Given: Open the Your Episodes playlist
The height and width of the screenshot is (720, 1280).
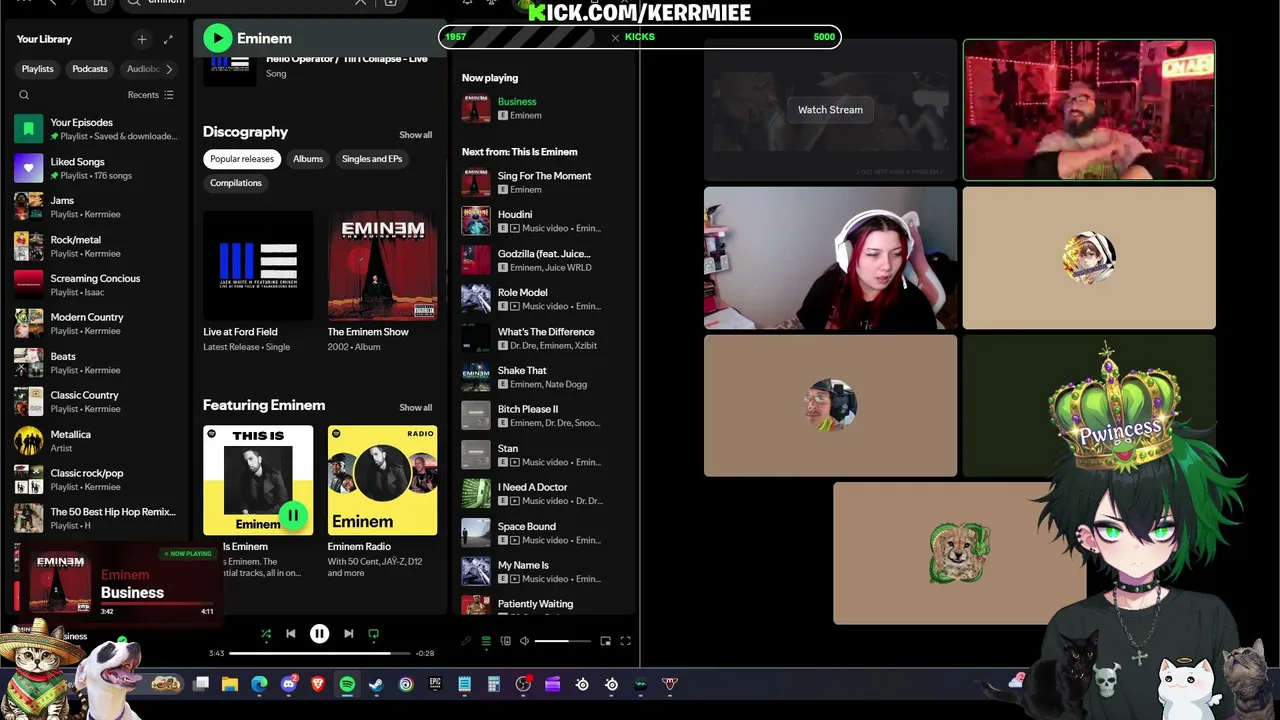Looking at the screenshot, I should coord(96,129).
